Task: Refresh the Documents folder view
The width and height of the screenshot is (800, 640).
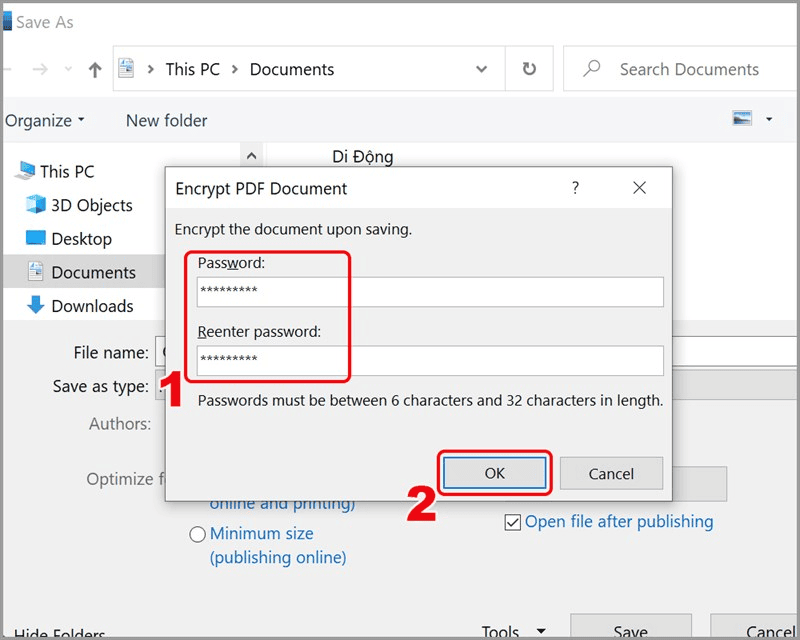Action: [528, 70]
